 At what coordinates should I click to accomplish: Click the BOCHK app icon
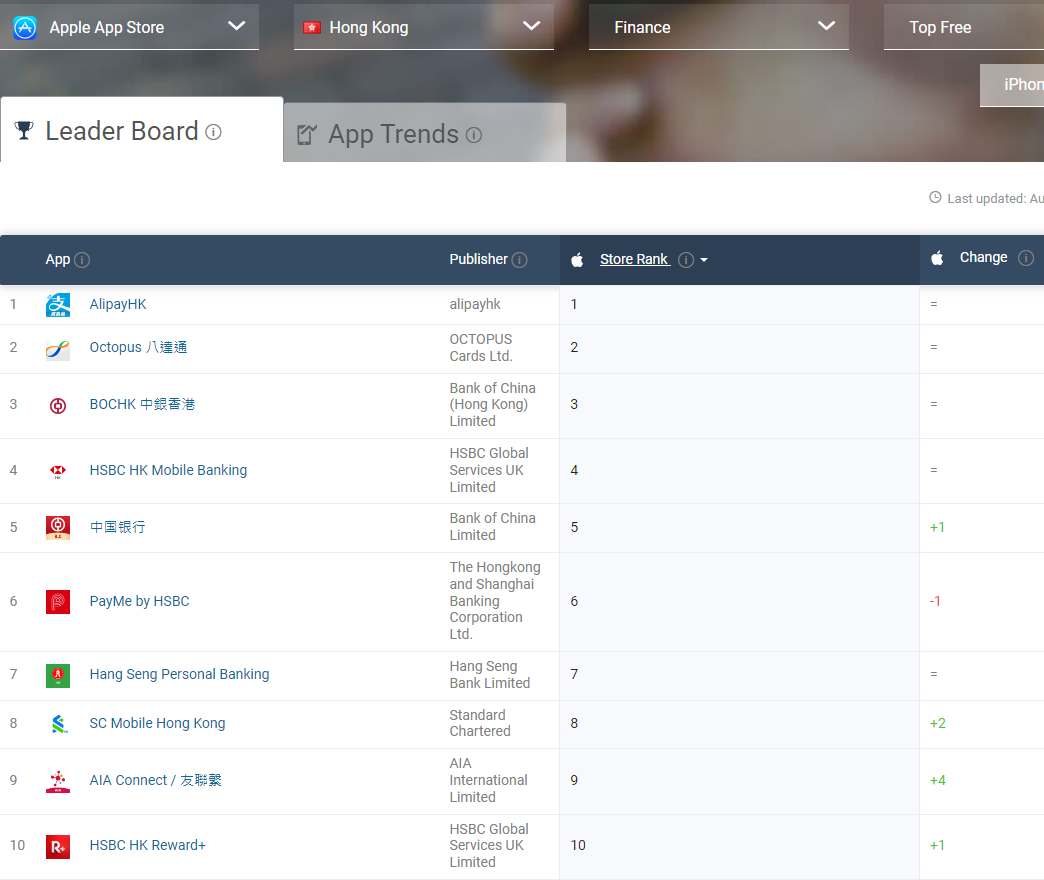tap(58, 405)
